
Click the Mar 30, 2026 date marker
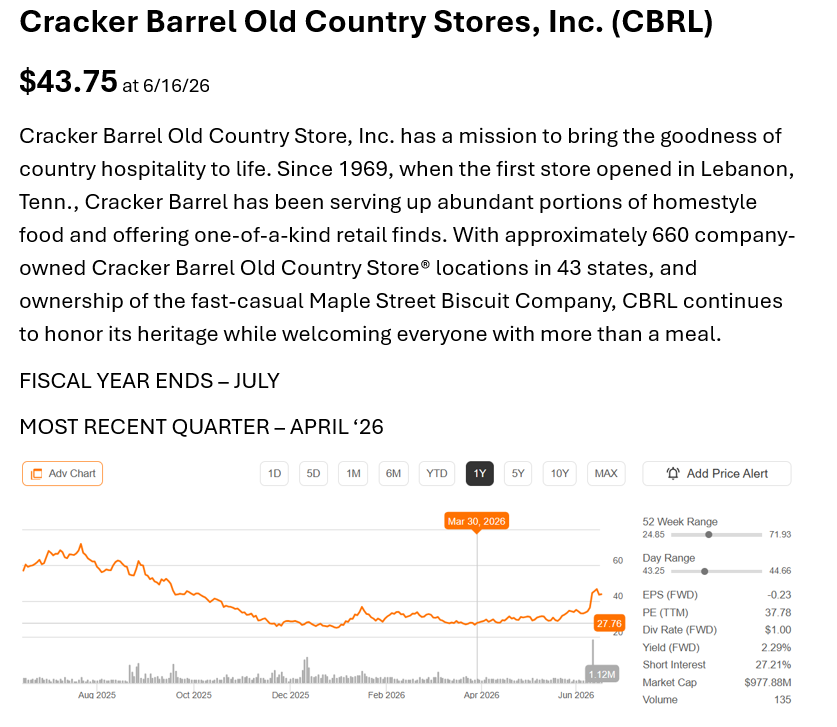[477, 521]
